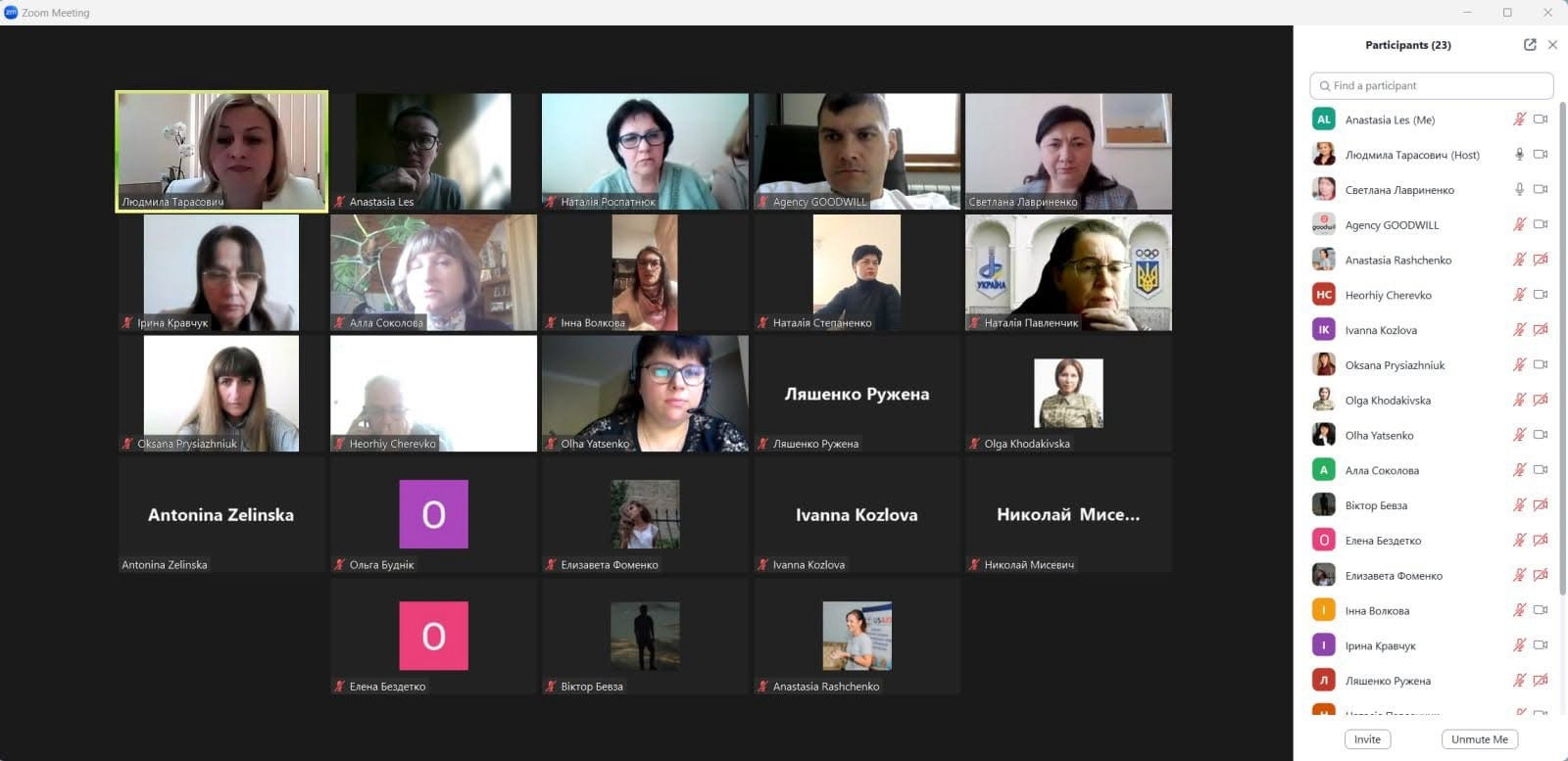Close the Participants panel
The height and width of the screenshot is (761, 1568).
1552,44
